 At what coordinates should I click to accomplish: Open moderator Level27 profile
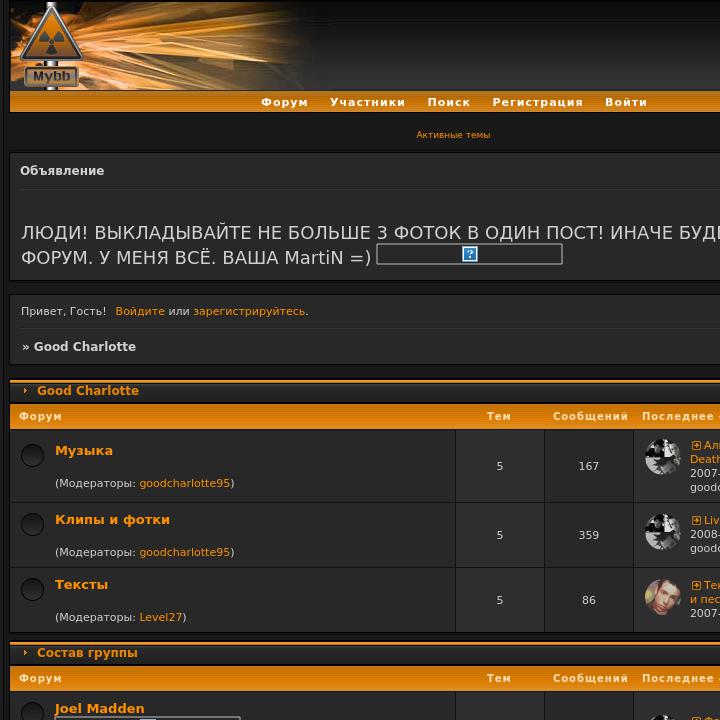click(161, 617)
